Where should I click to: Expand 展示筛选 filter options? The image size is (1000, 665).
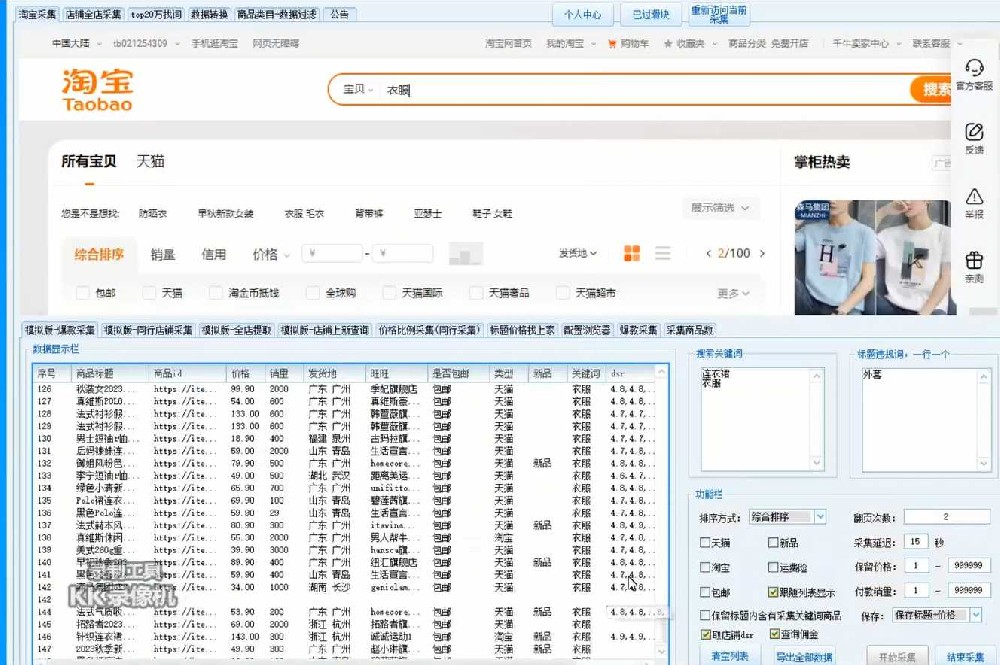(x=720, y=208)
